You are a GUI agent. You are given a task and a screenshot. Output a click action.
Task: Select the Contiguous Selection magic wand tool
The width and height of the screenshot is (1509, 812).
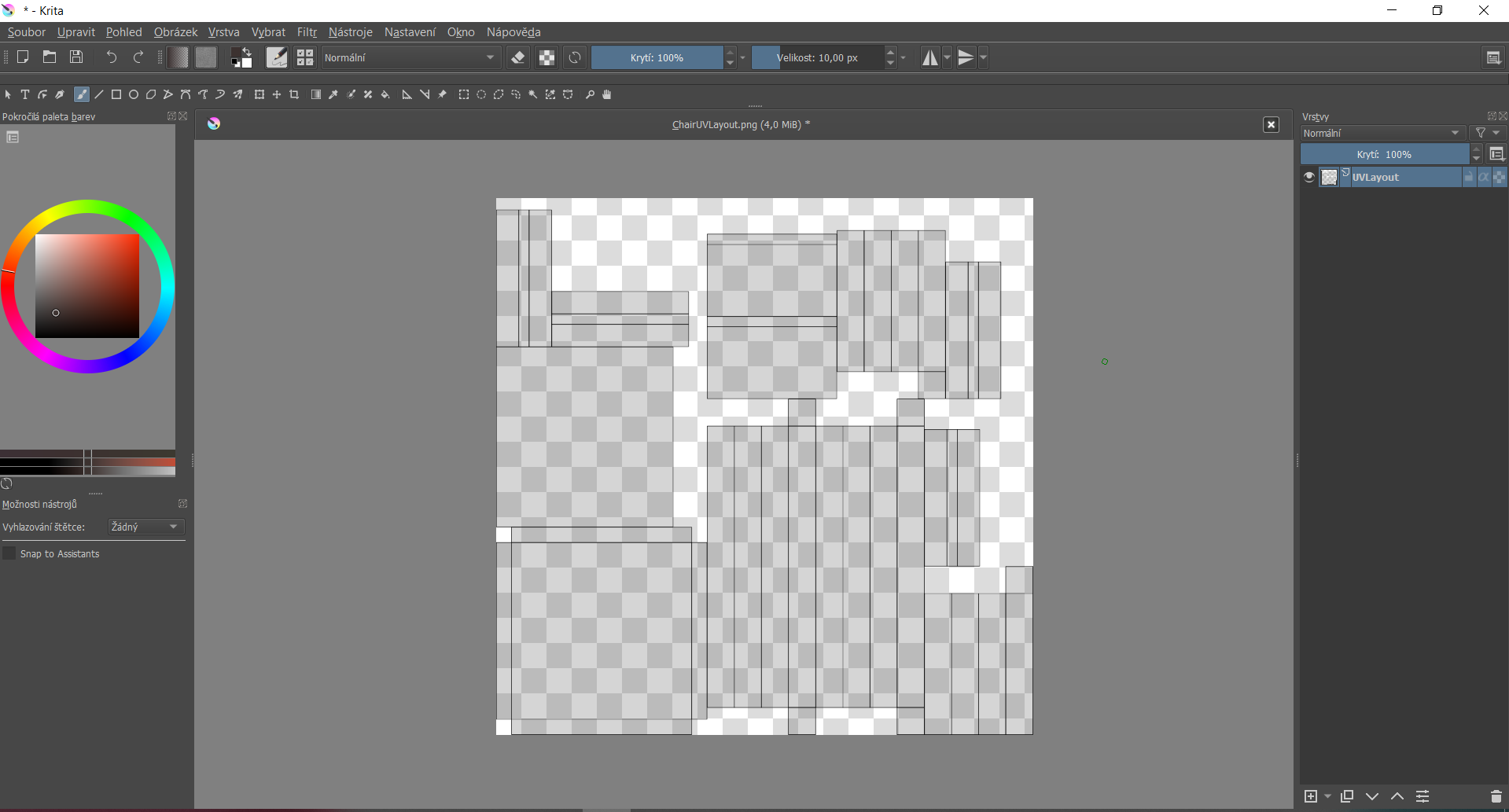pos(533,94)
